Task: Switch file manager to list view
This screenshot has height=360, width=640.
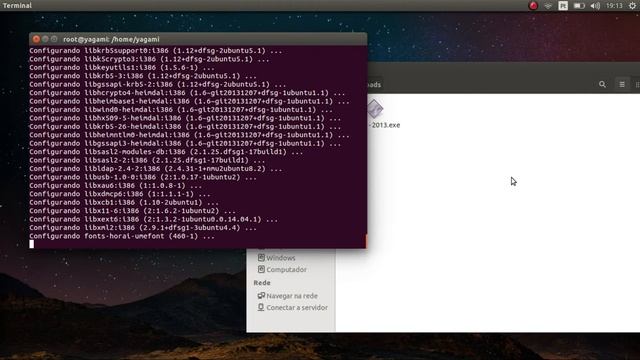Action: coord(622,84)
